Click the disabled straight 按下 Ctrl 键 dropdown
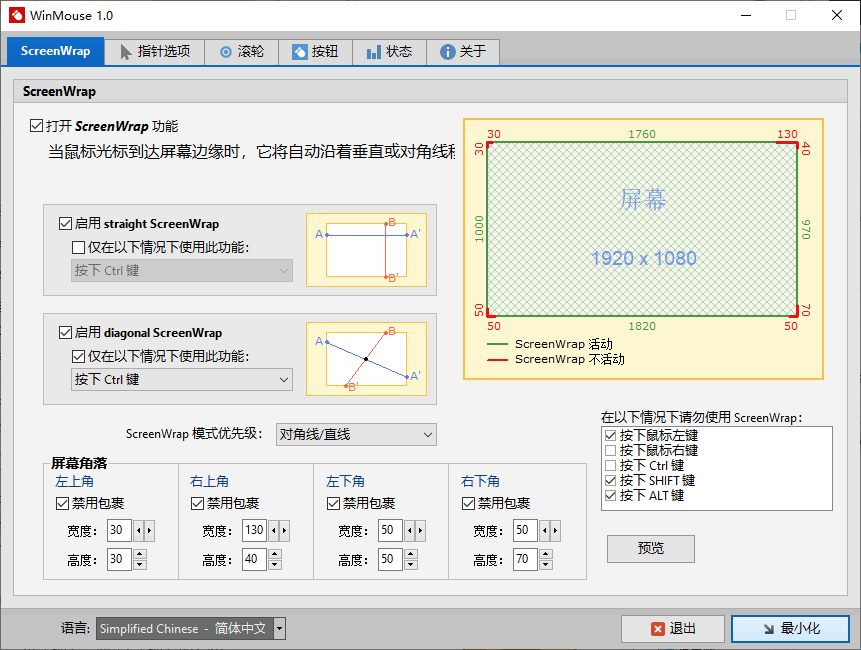 click(182, 271)
